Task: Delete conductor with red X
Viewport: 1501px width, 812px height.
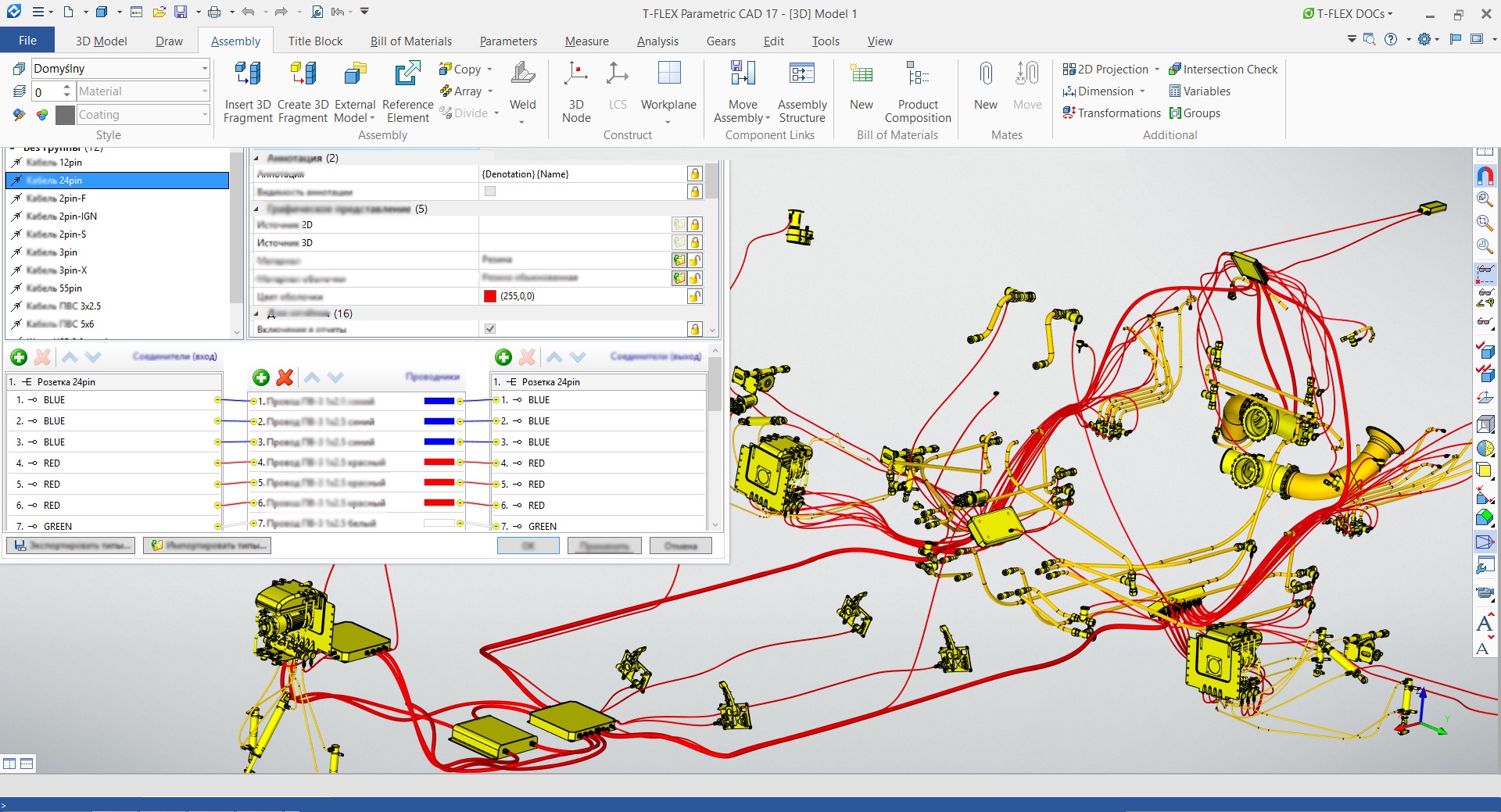Action: point(285,377)
